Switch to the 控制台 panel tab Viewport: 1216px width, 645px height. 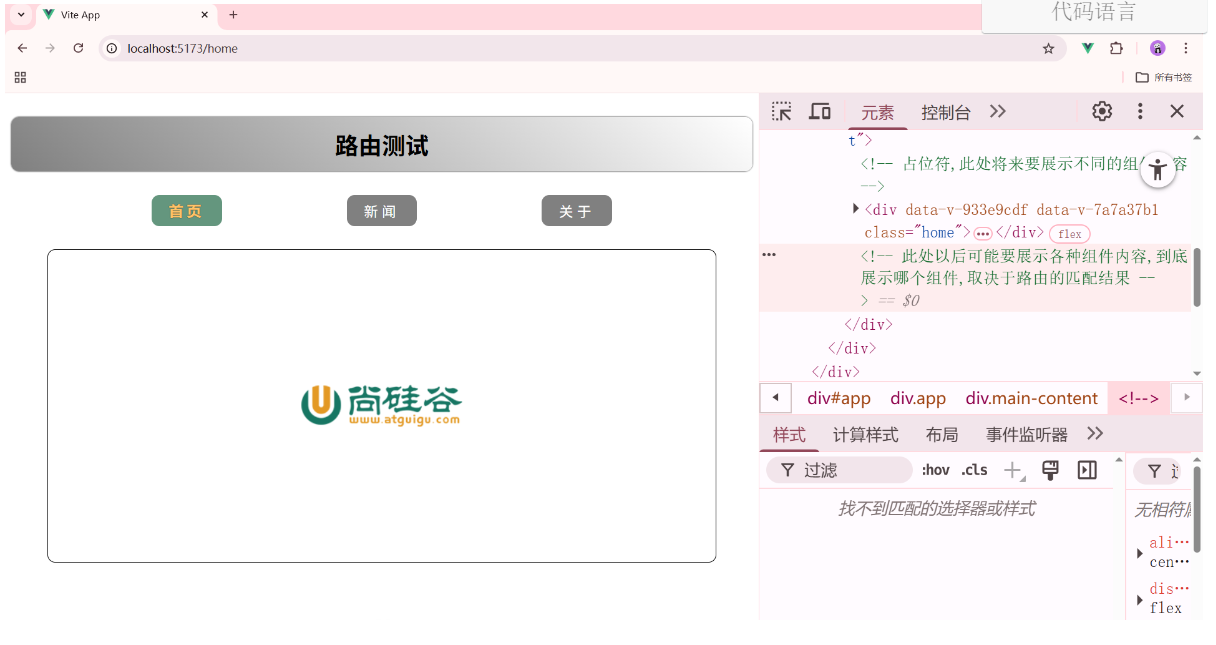[x=946, y=112]
